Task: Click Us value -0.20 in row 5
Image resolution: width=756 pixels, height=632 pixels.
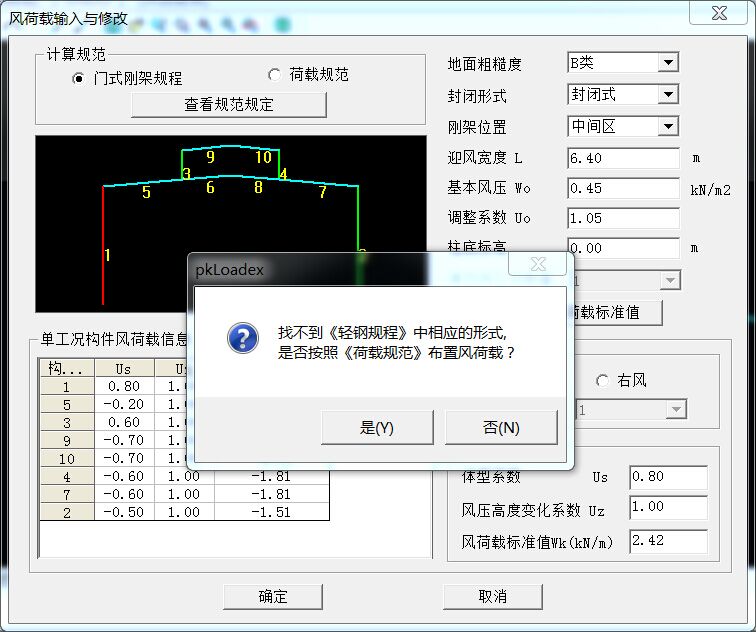Action: 124,404
